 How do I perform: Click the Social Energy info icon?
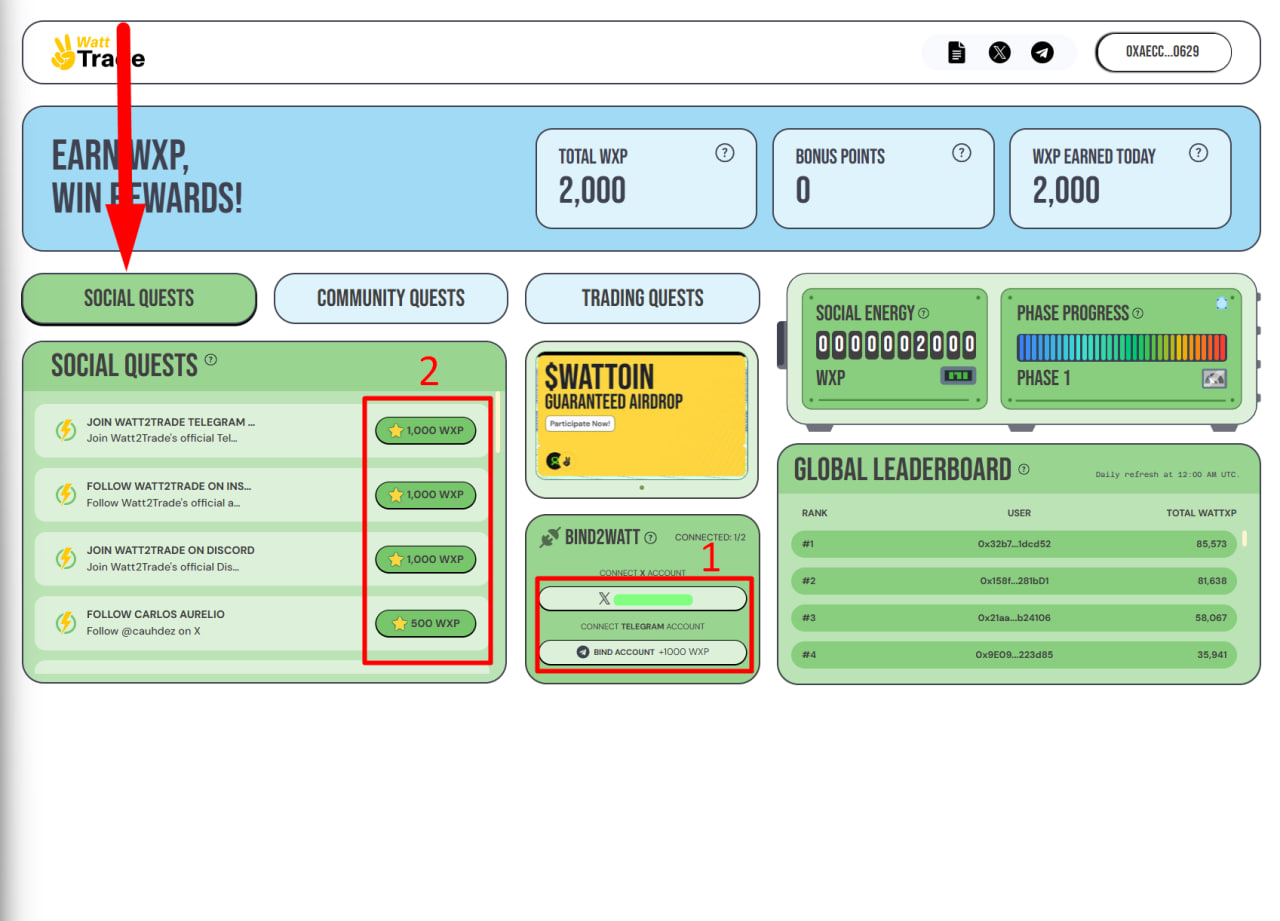point(923,313)
